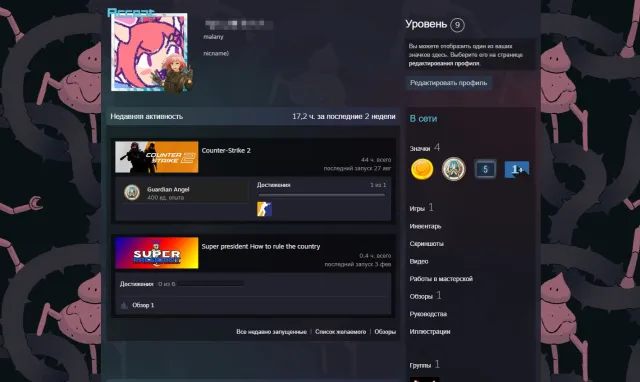Click Super president achievement progress bar
This screenshot has height=382, width=640.
211,284
